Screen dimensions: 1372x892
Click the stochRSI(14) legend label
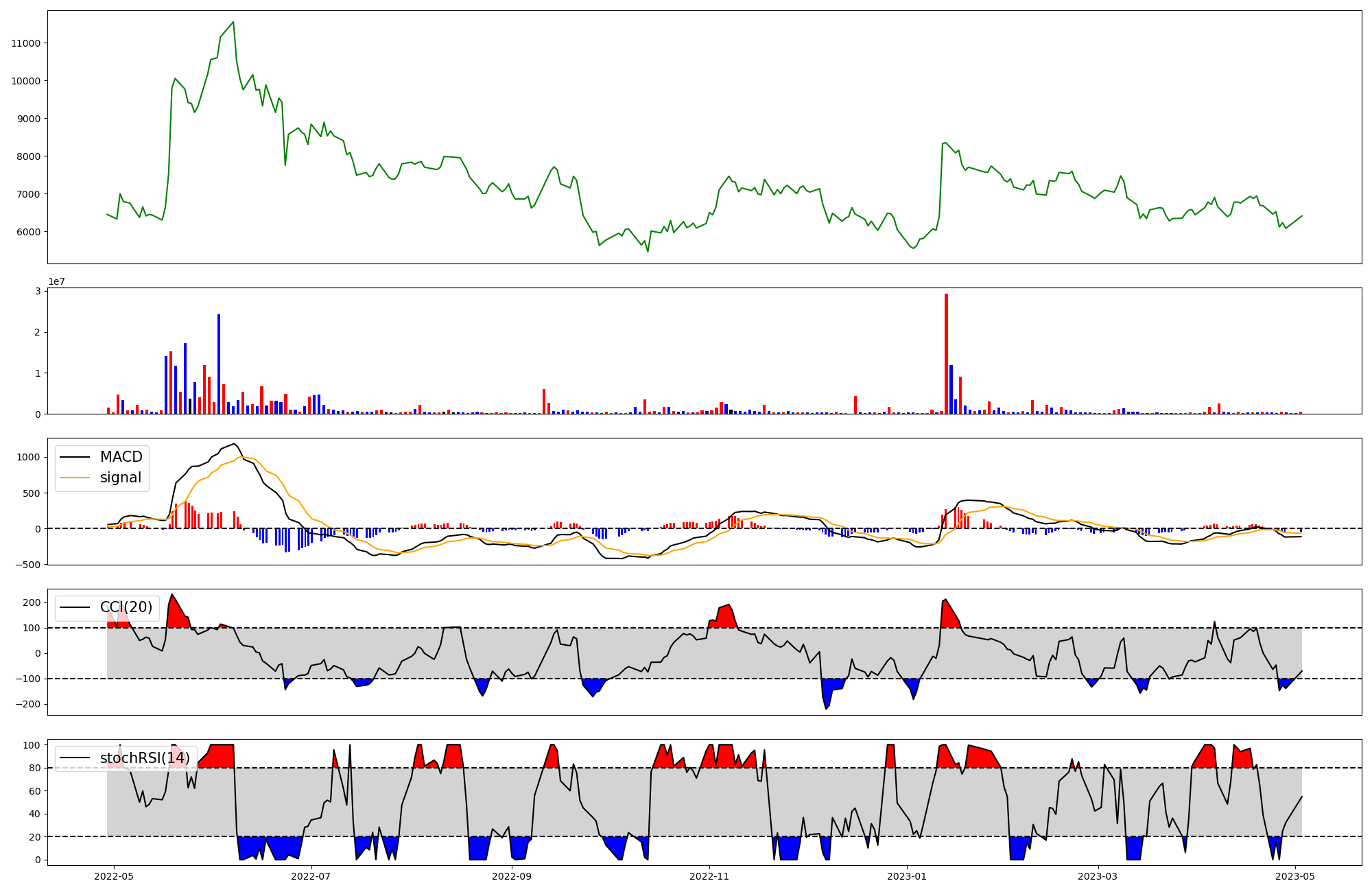[x=145, y=758]
